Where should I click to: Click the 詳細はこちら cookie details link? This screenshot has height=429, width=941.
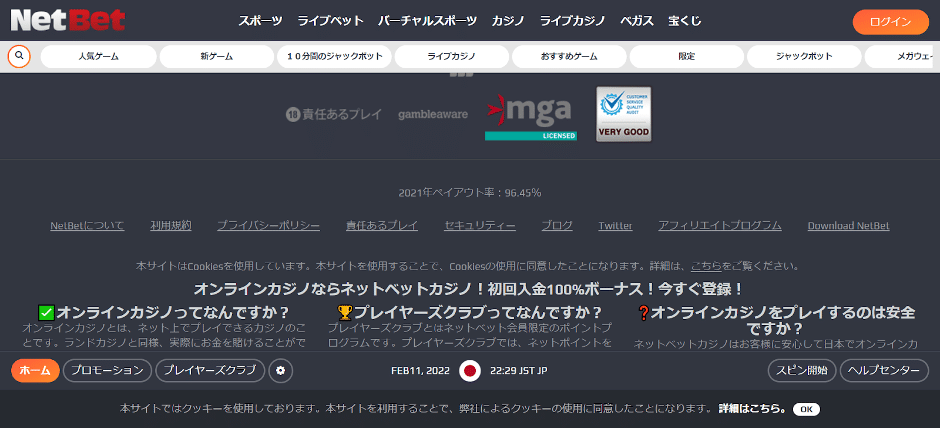click(752, 410)
